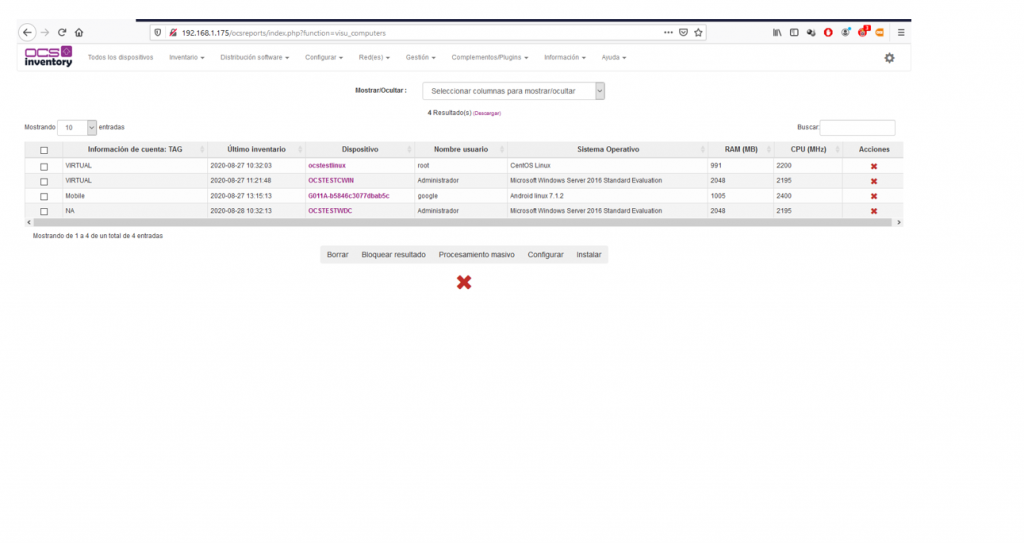Click the Borrar button
Image resolution: width=1024 pixels, height=543 pixels.
pyautogui.click(x=338, y=255)
